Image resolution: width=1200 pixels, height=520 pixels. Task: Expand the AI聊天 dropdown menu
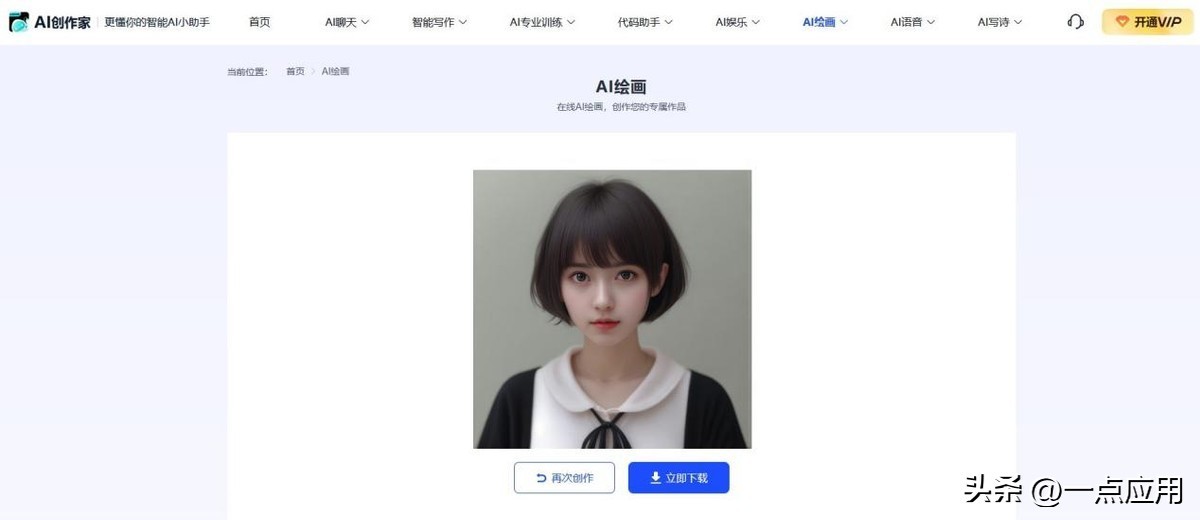pyautogui.click(x=347, y=22)
